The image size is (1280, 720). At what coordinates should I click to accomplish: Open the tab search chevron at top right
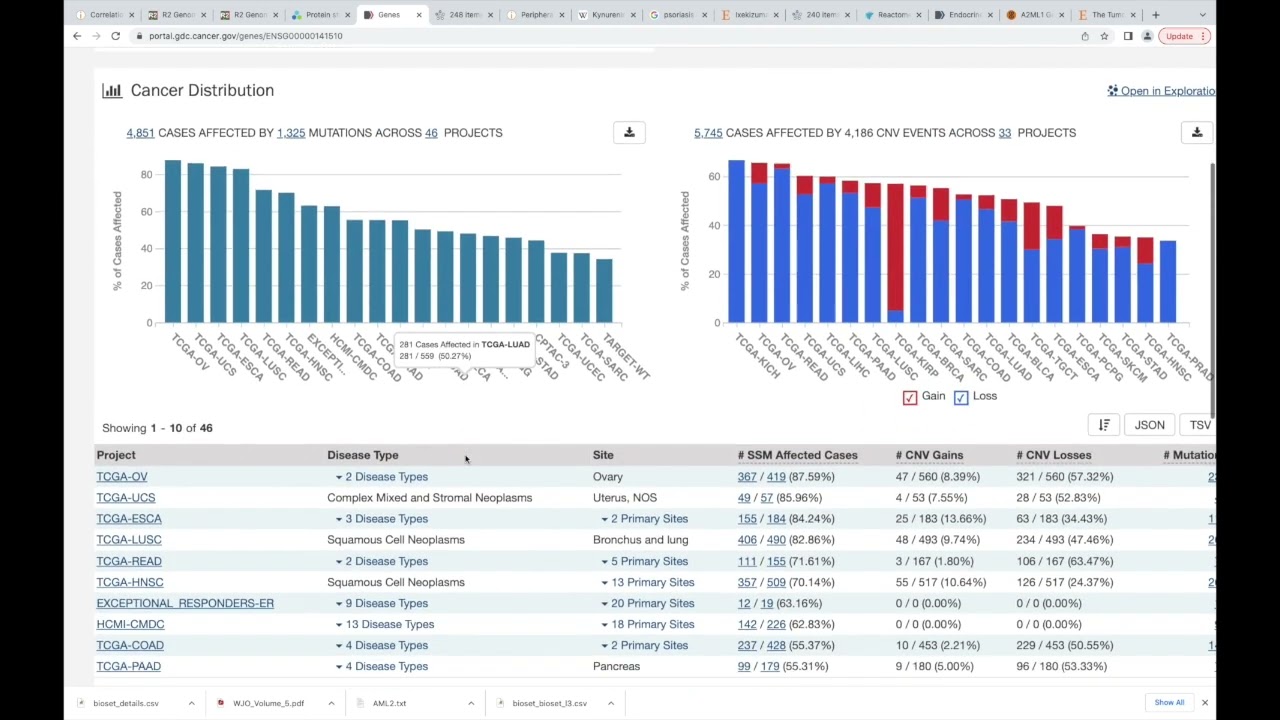[x=1203, y=15]
